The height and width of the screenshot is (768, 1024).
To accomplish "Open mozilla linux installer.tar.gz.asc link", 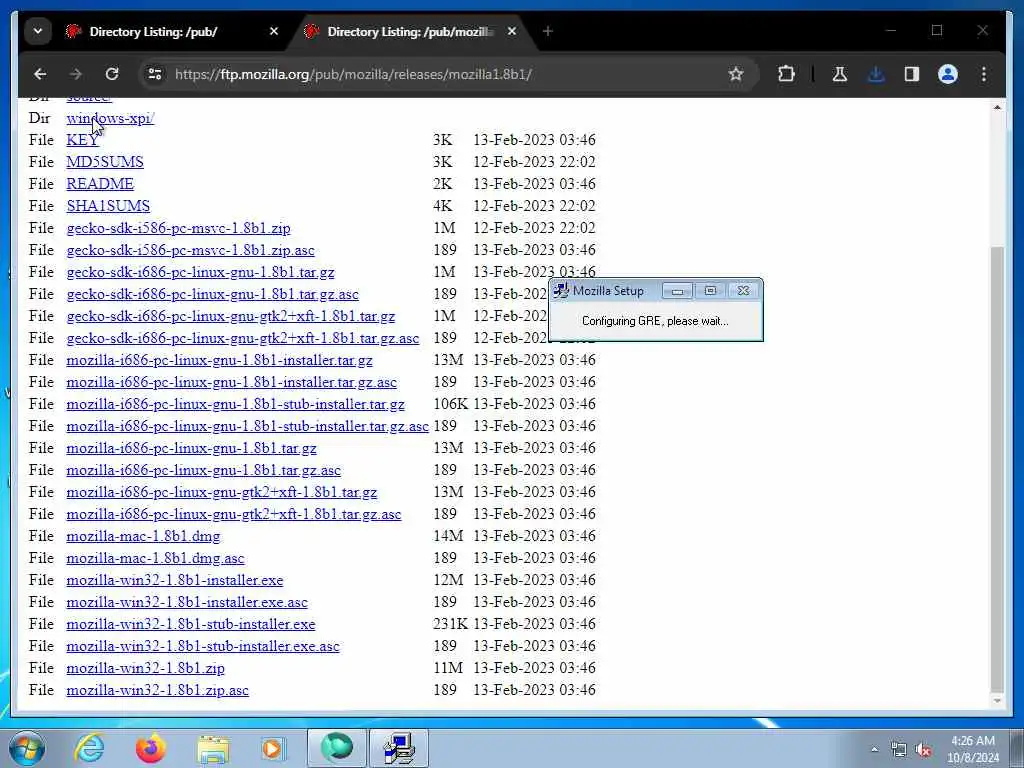I will [231, 382].
